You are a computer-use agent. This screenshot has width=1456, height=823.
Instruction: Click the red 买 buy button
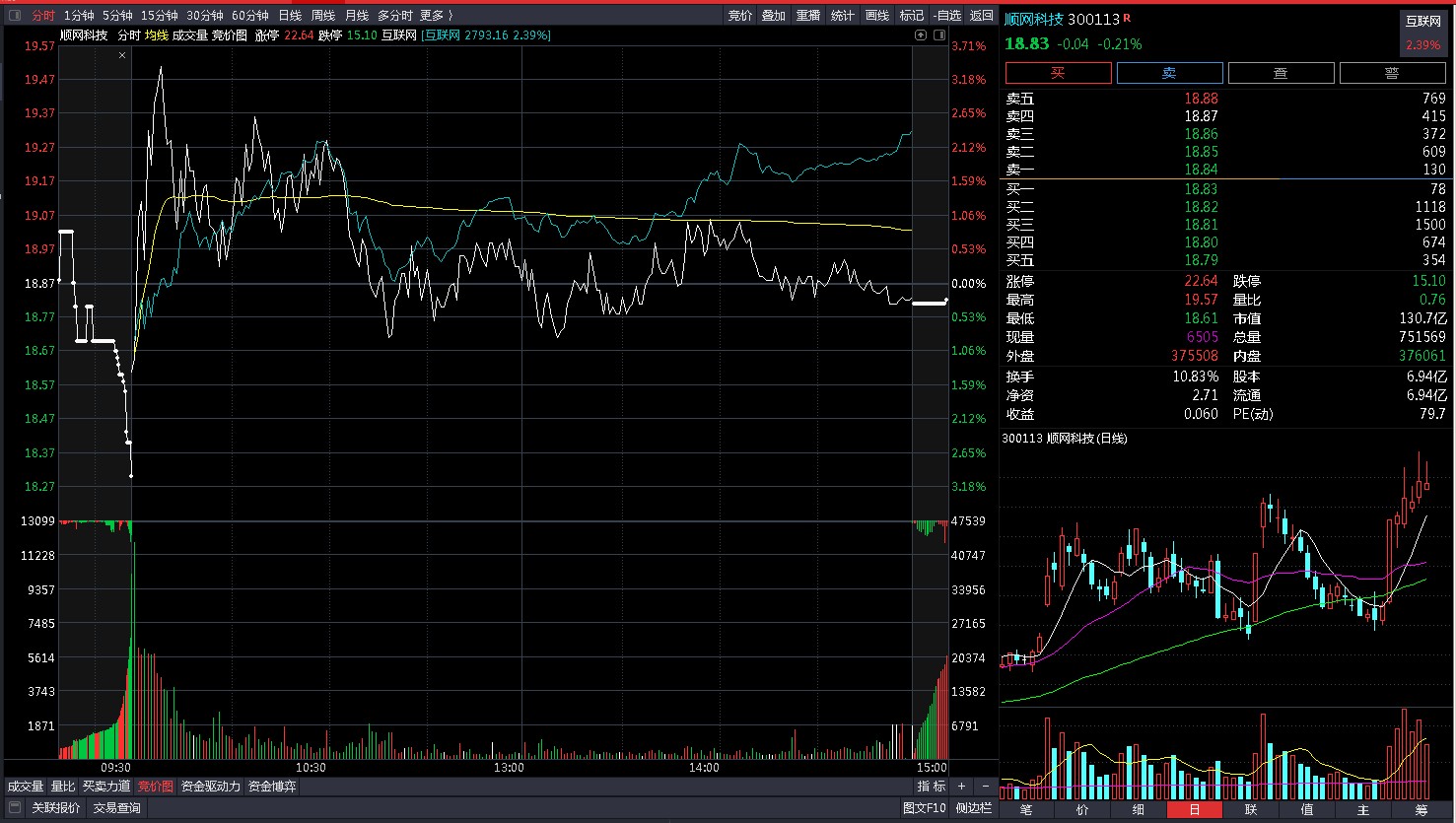click(1058, 73)
